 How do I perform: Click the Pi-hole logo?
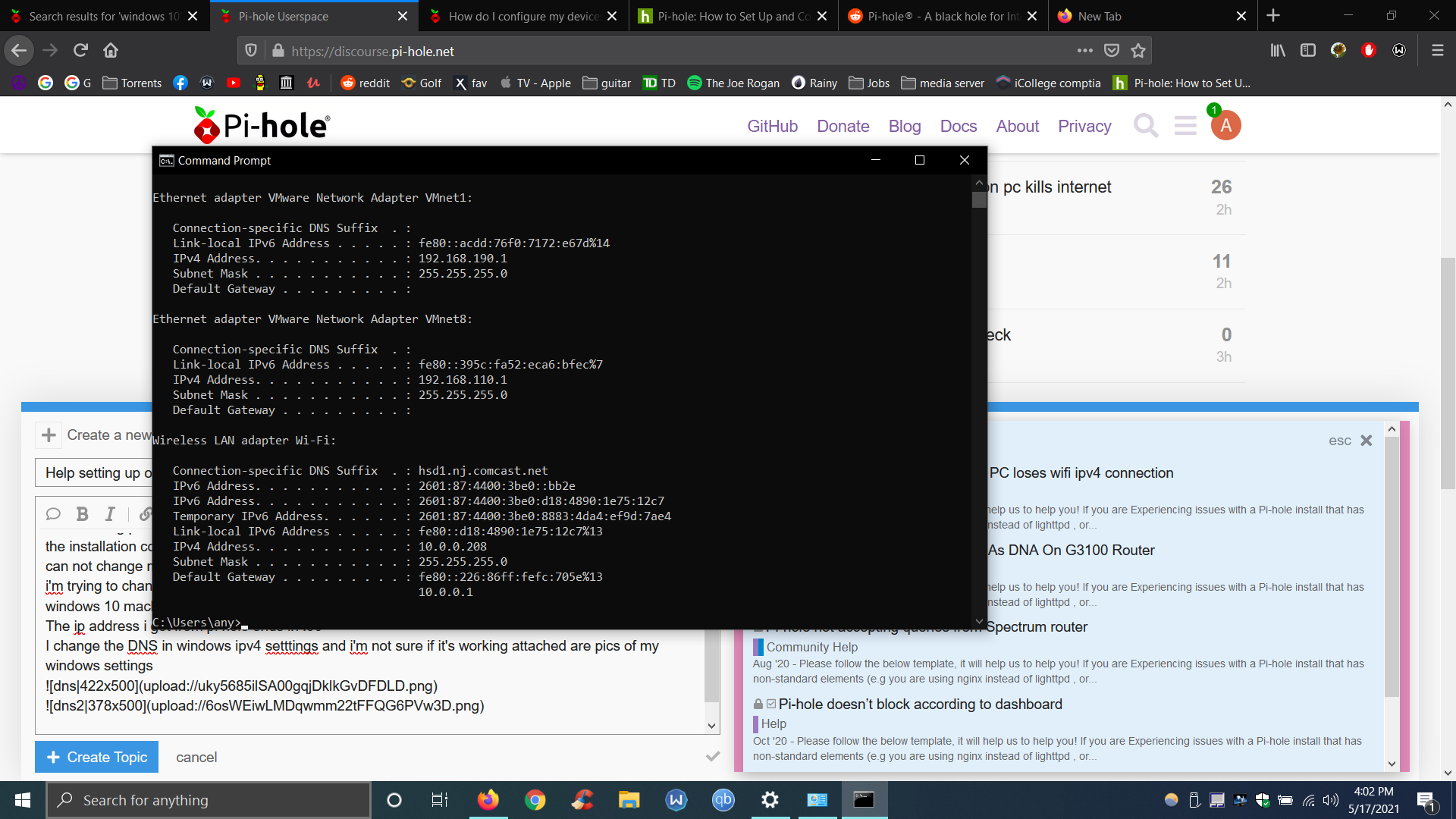[x=262, y=125]
